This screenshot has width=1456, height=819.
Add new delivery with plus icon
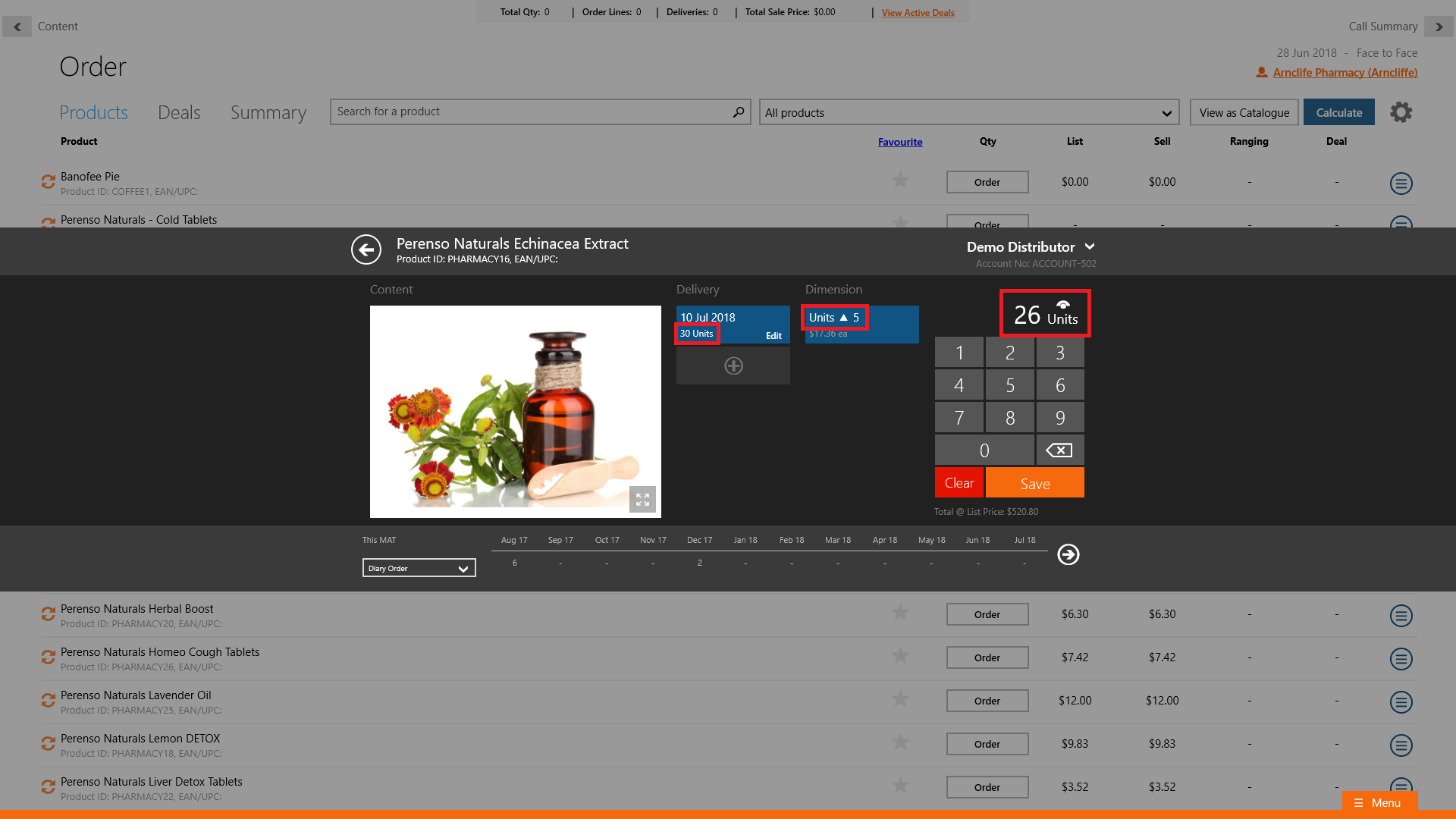(733, 366)
